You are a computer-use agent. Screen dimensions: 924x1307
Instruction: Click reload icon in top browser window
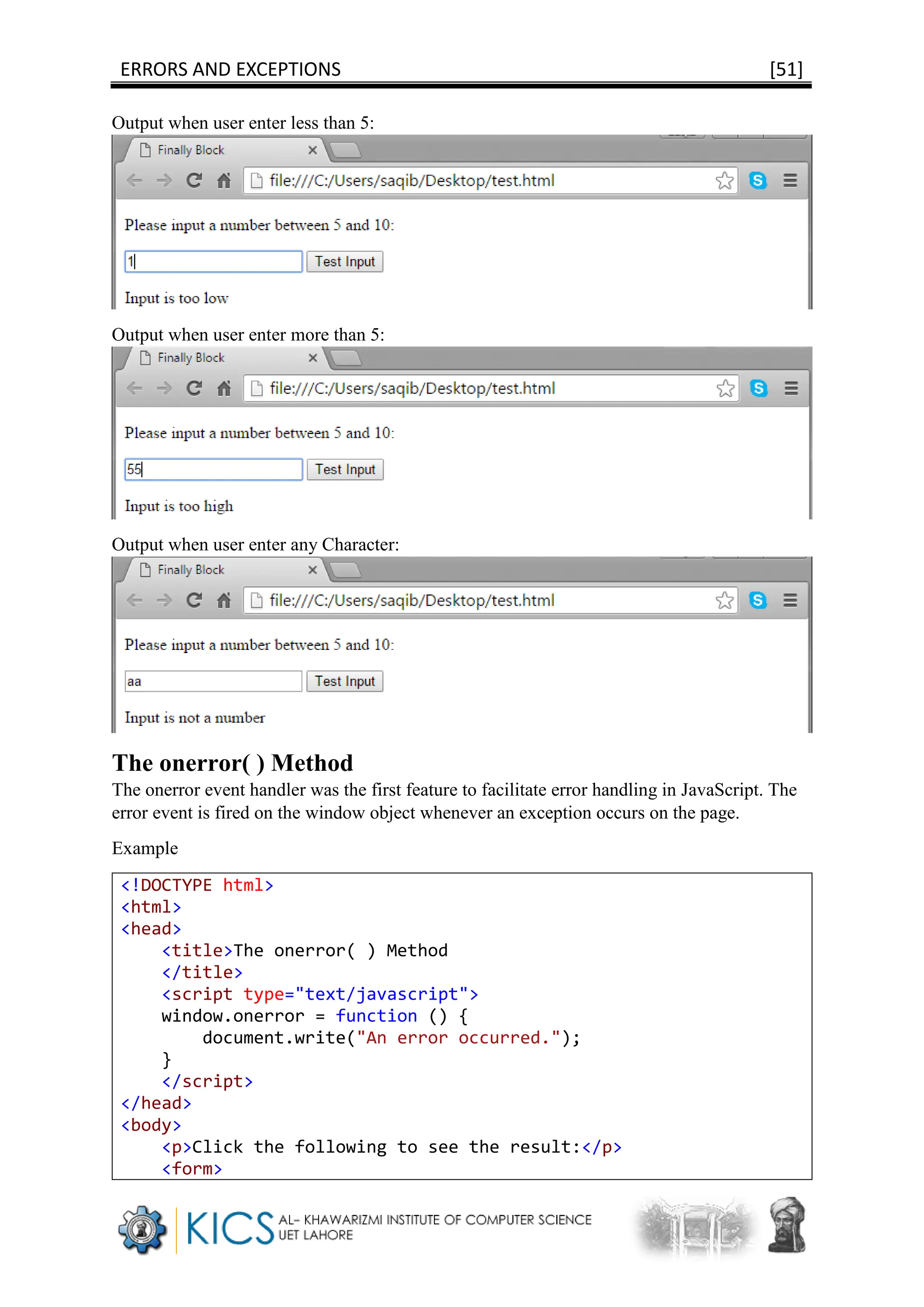[x=194, y=181]
